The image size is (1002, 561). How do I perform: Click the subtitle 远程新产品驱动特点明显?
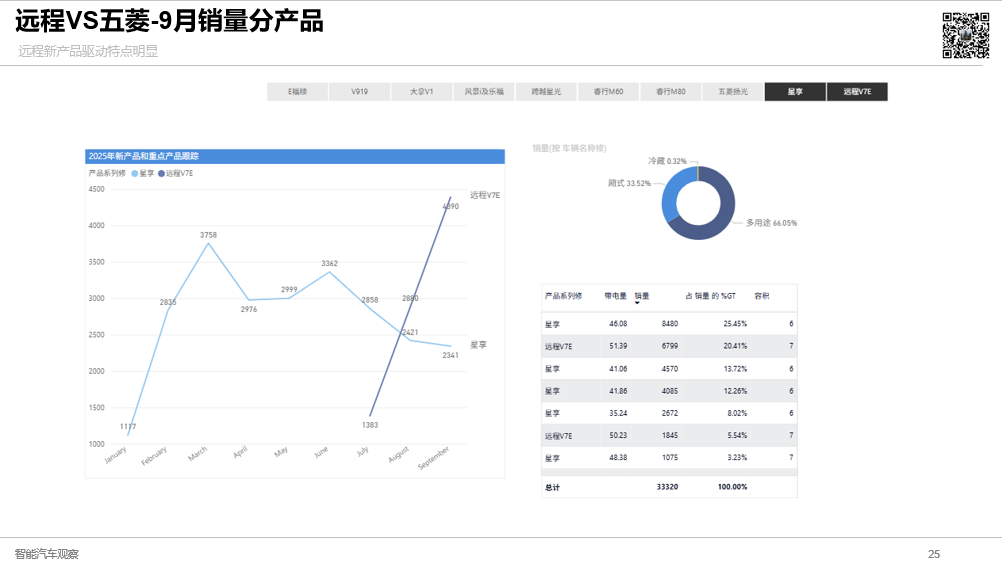(x=88, y=51)
